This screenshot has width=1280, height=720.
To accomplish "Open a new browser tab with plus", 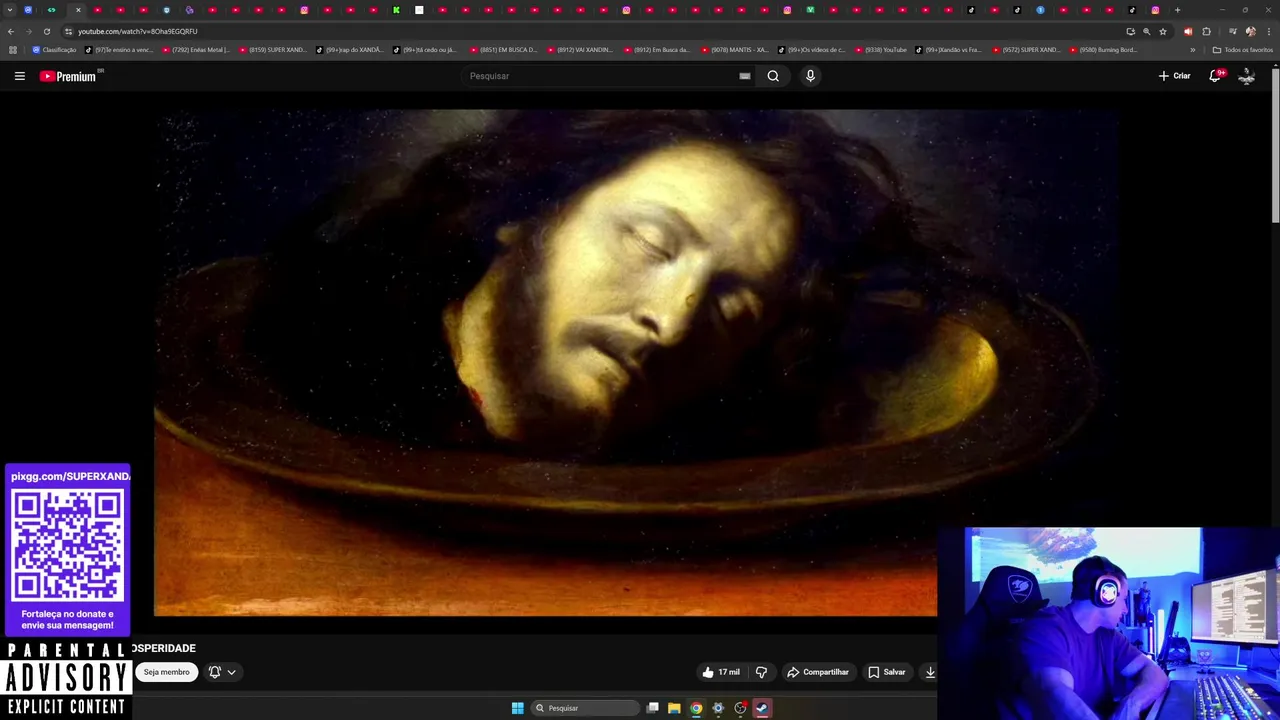I will (x=1177, y=10).
